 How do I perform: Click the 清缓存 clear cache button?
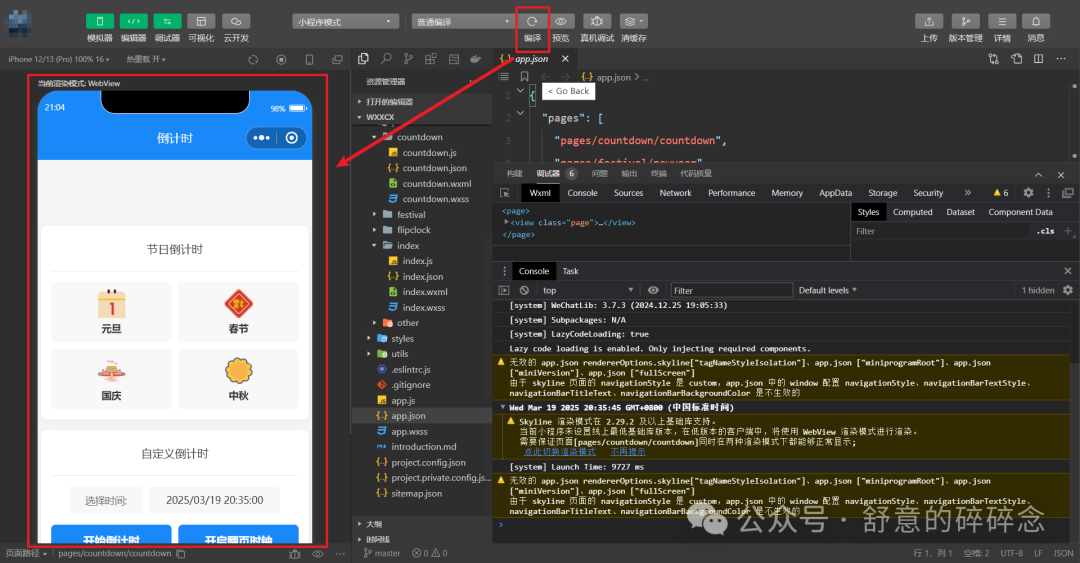pos(633,21)
